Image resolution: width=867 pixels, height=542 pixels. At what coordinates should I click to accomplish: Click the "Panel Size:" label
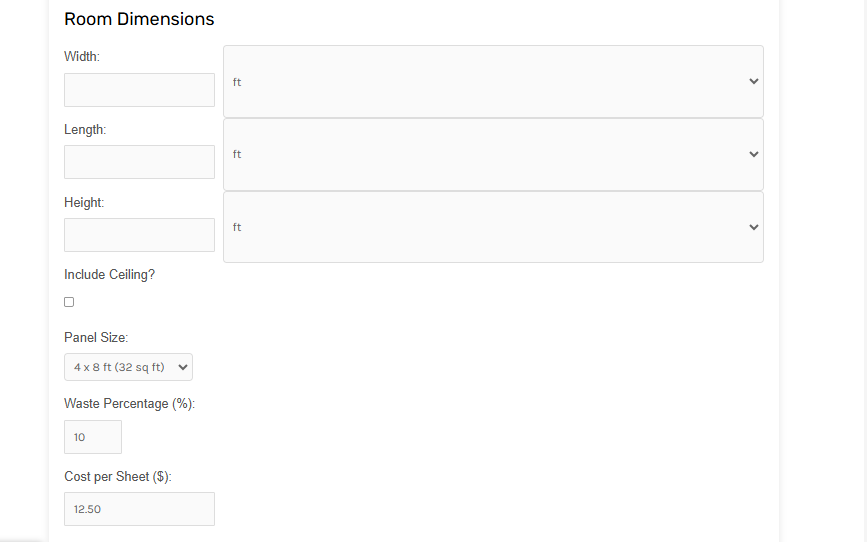pos(96,338)
